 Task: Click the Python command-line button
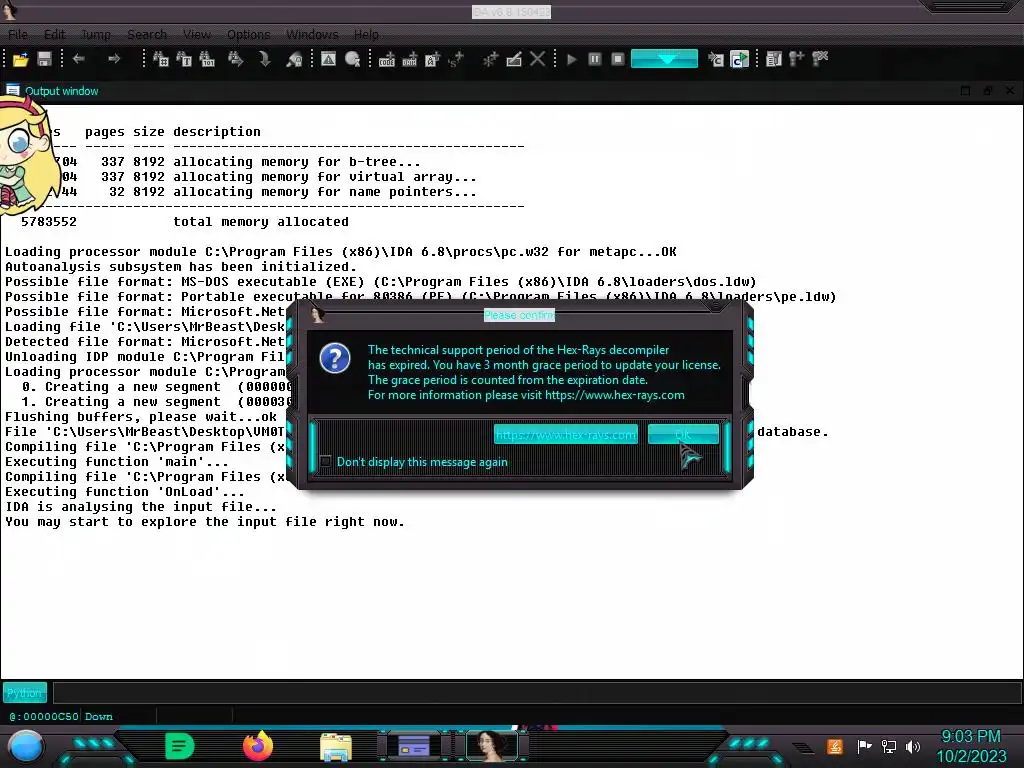(25, 693)
